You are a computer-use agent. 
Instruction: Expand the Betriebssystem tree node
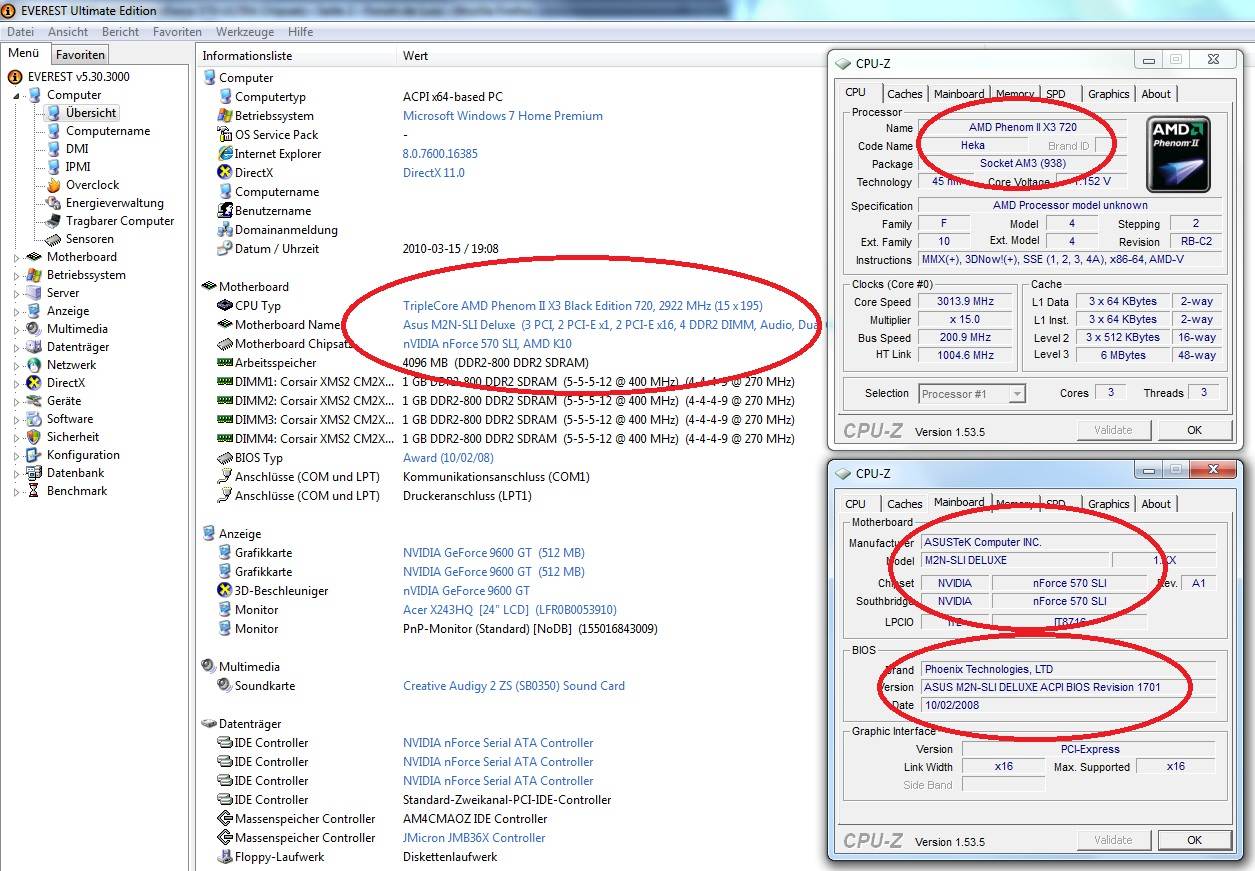pos(17,275)
